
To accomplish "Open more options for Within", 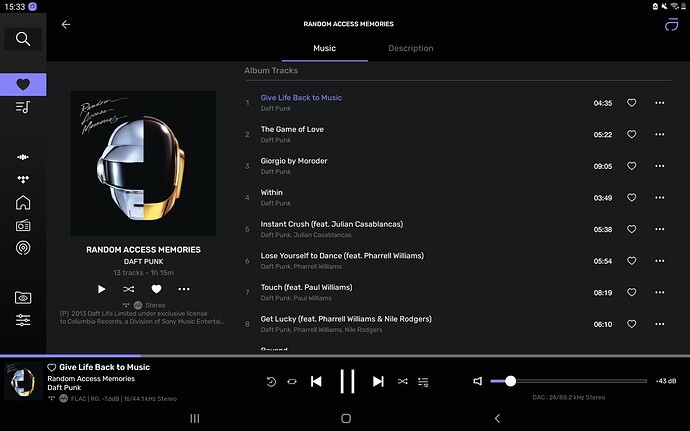I will pyautogui.click(x=659, y=198).
